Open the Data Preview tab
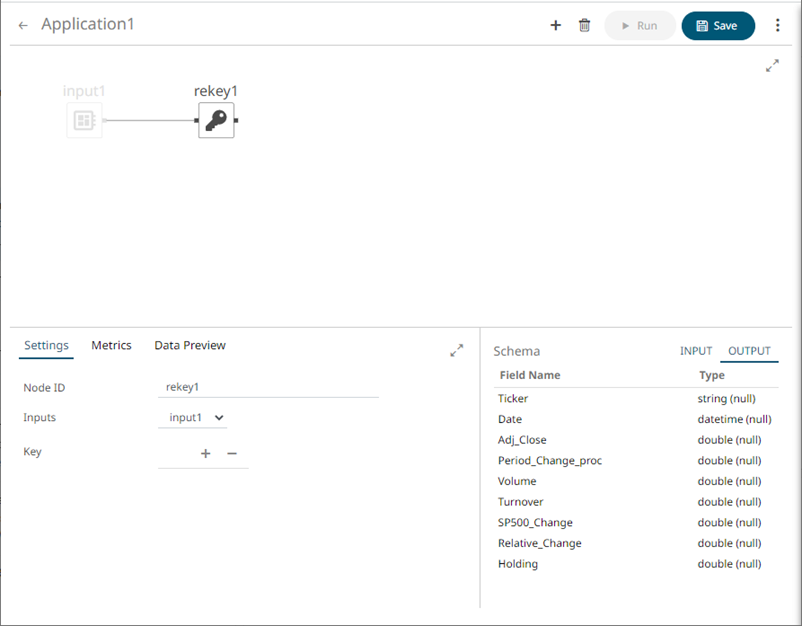The image size is (802, 626). click(190, 346)
